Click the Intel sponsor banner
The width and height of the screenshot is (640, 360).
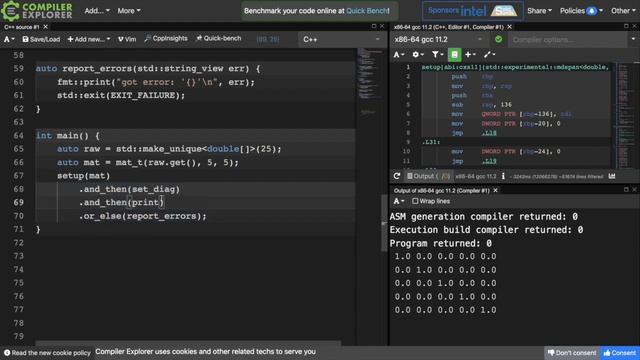(x=473, y=11)
